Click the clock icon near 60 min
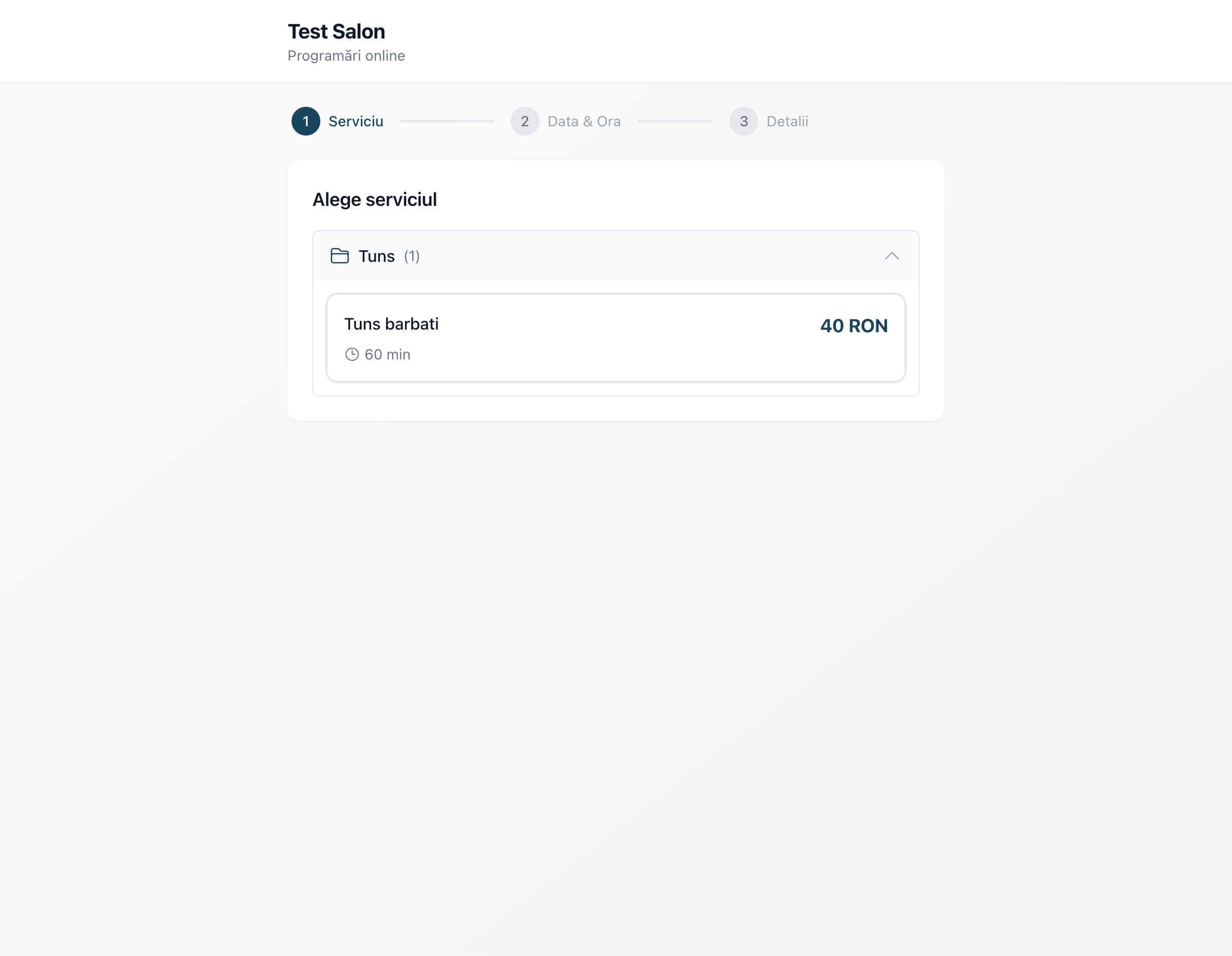Screen dimensions: 1232x956 click(x=352, y=354)
